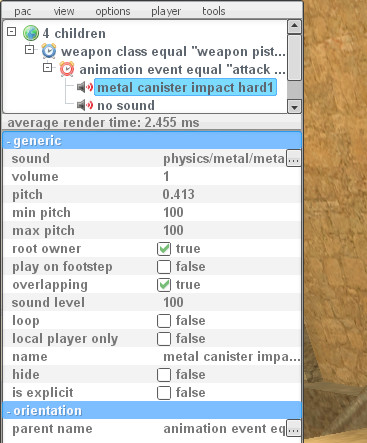The image size is (367, 443).
Task: Click the red alarm clock animation event icon
Action: click(67, 69)
